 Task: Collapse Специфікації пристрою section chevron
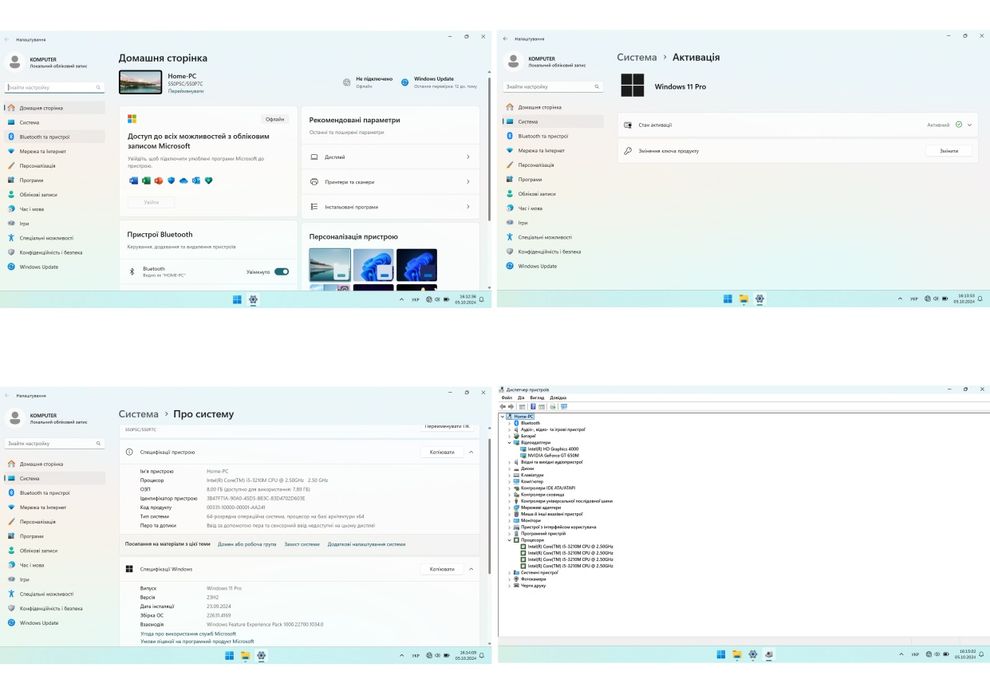coord(471,452)
